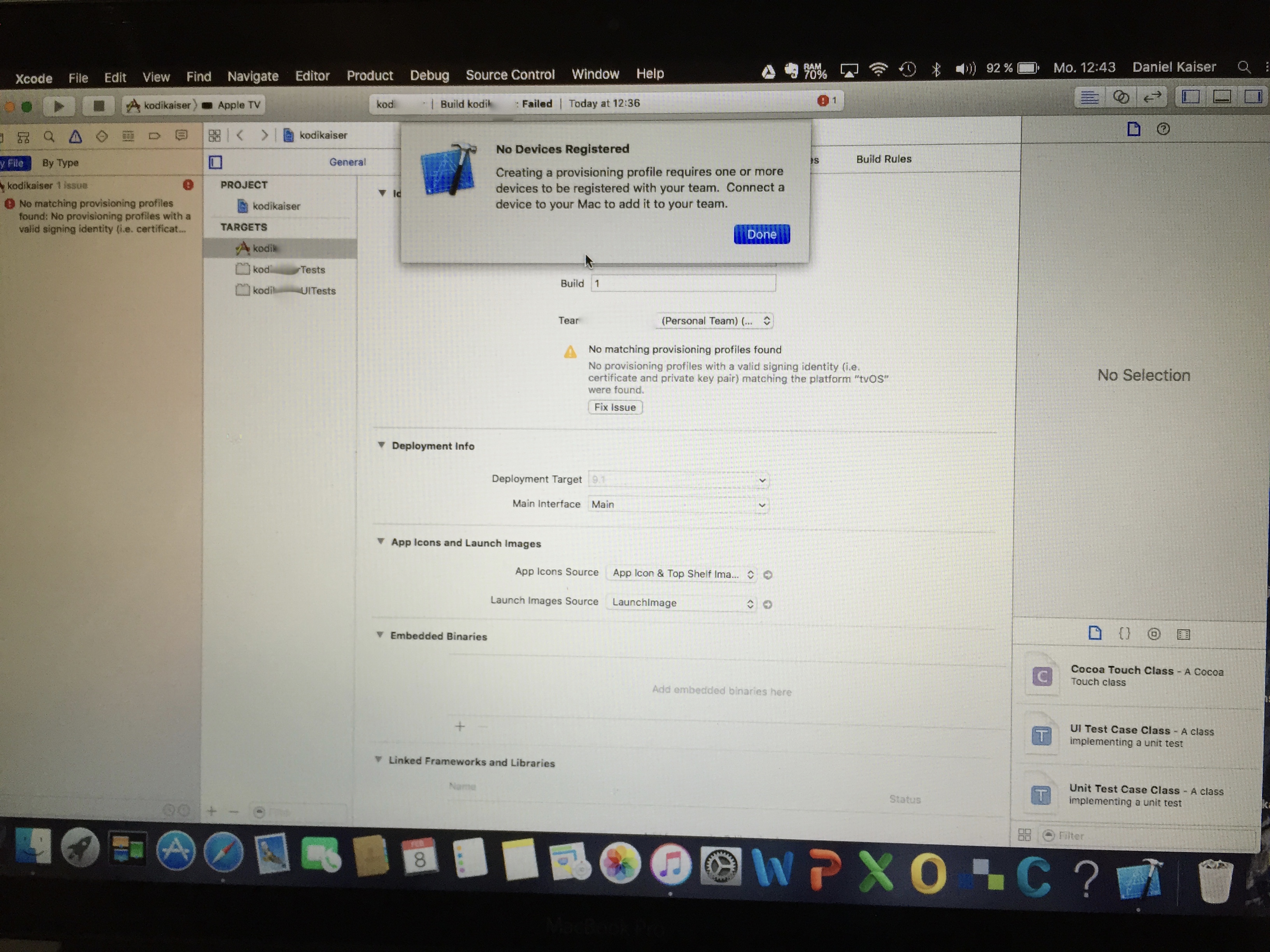Show the code snippet library braces icon

pos(1124,633)
